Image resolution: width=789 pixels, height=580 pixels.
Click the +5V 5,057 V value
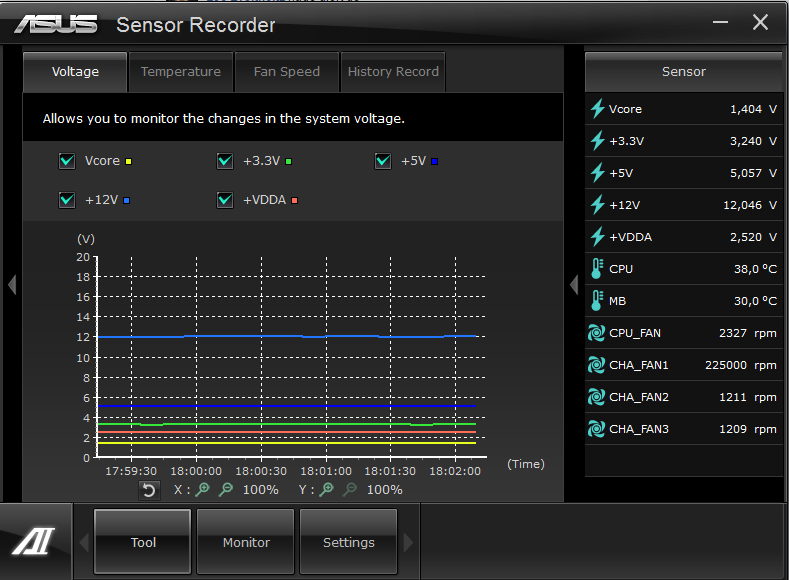coord(753,173)
